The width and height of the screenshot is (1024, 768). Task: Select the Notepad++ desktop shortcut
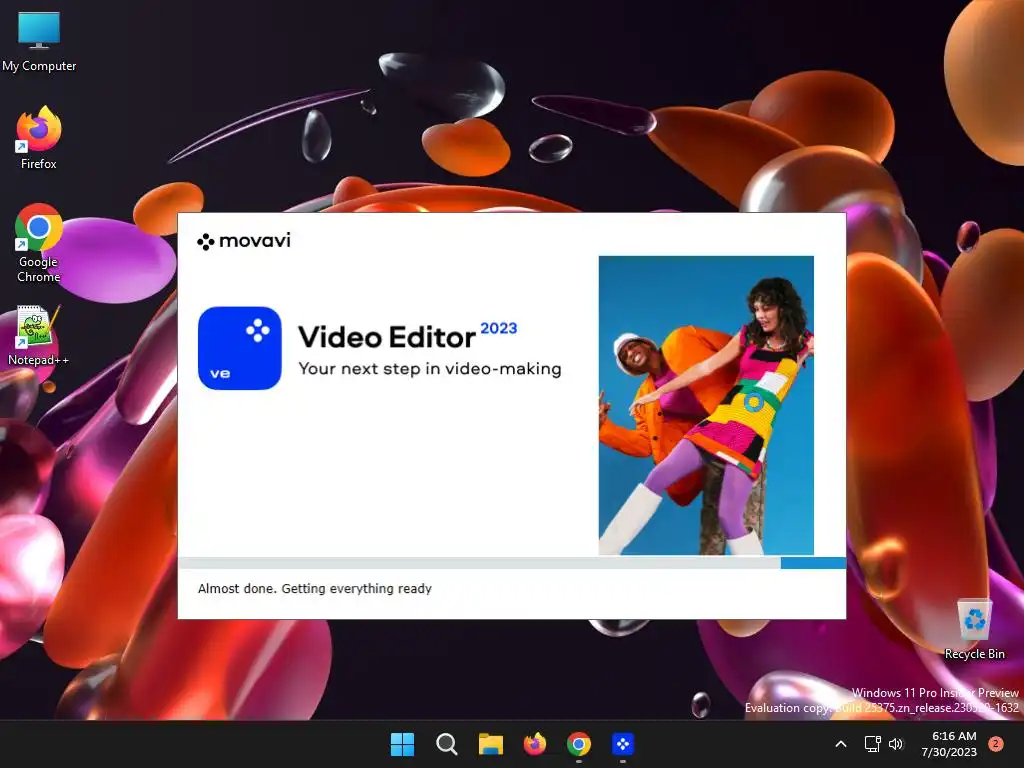pos(39,336)
